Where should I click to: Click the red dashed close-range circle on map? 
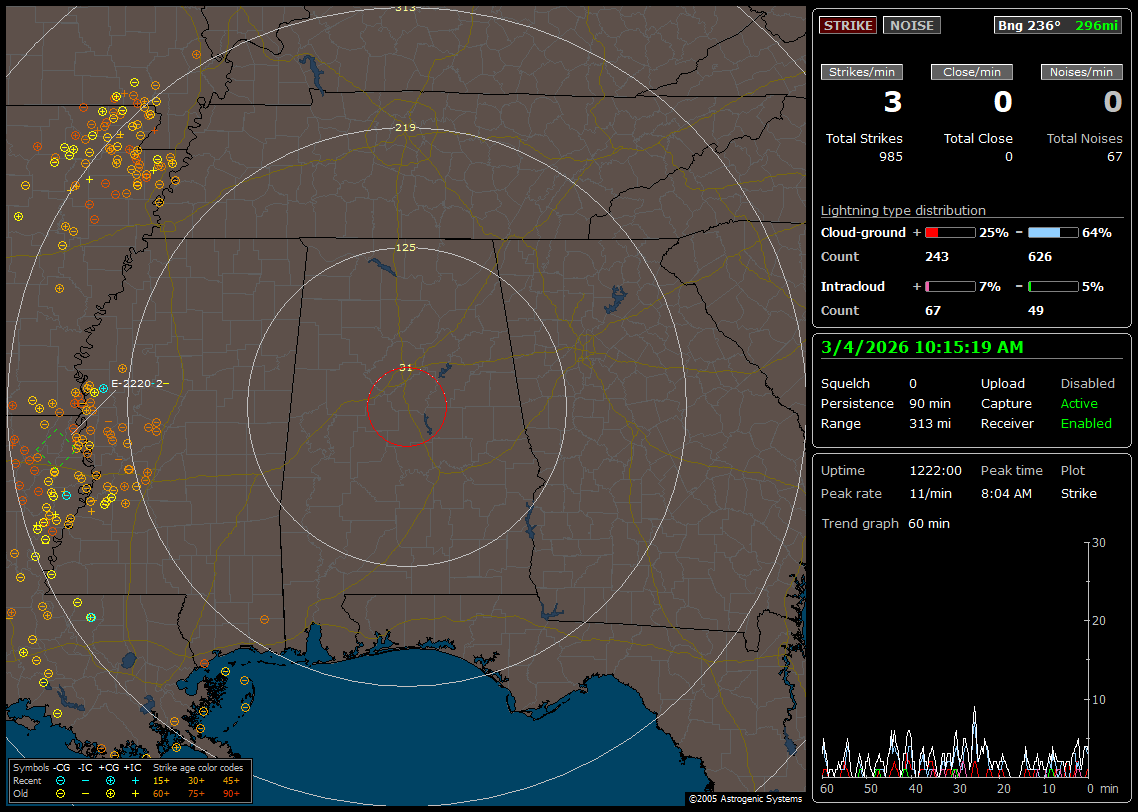tap(368, 406)
